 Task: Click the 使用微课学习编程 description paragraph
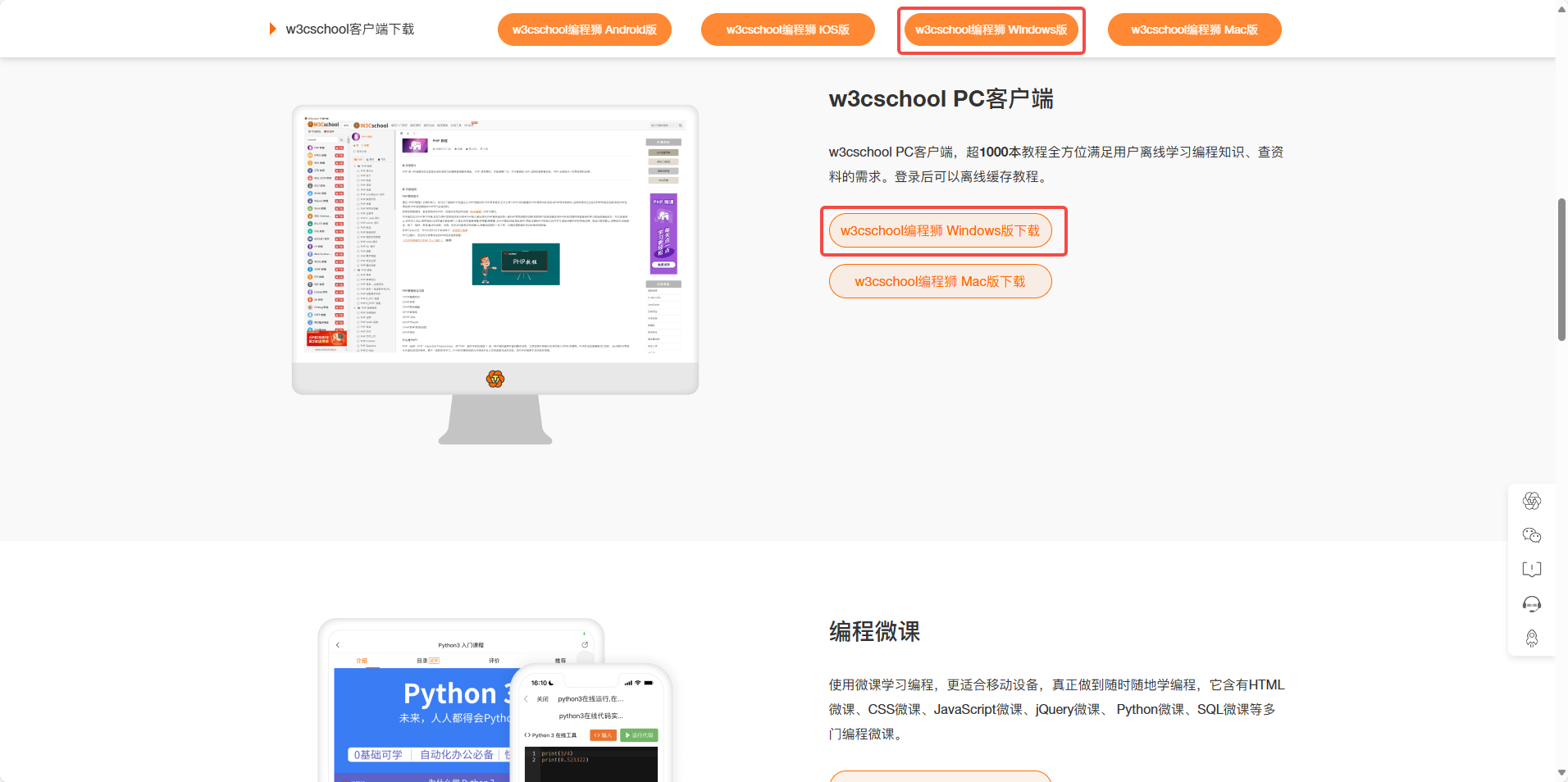(1056, 709)
